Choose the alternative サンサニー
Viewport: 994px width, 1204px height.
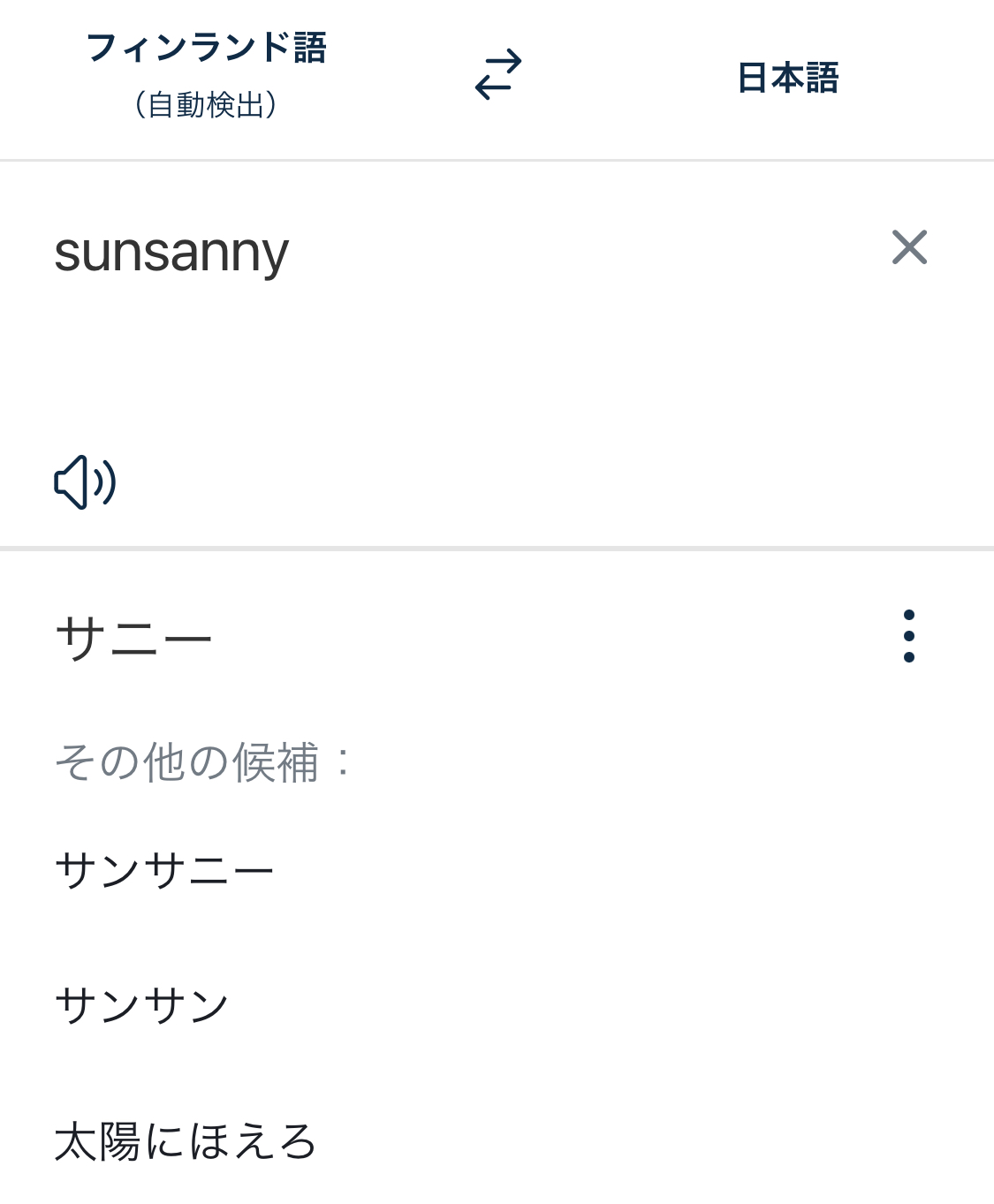[x=164, y=870]
